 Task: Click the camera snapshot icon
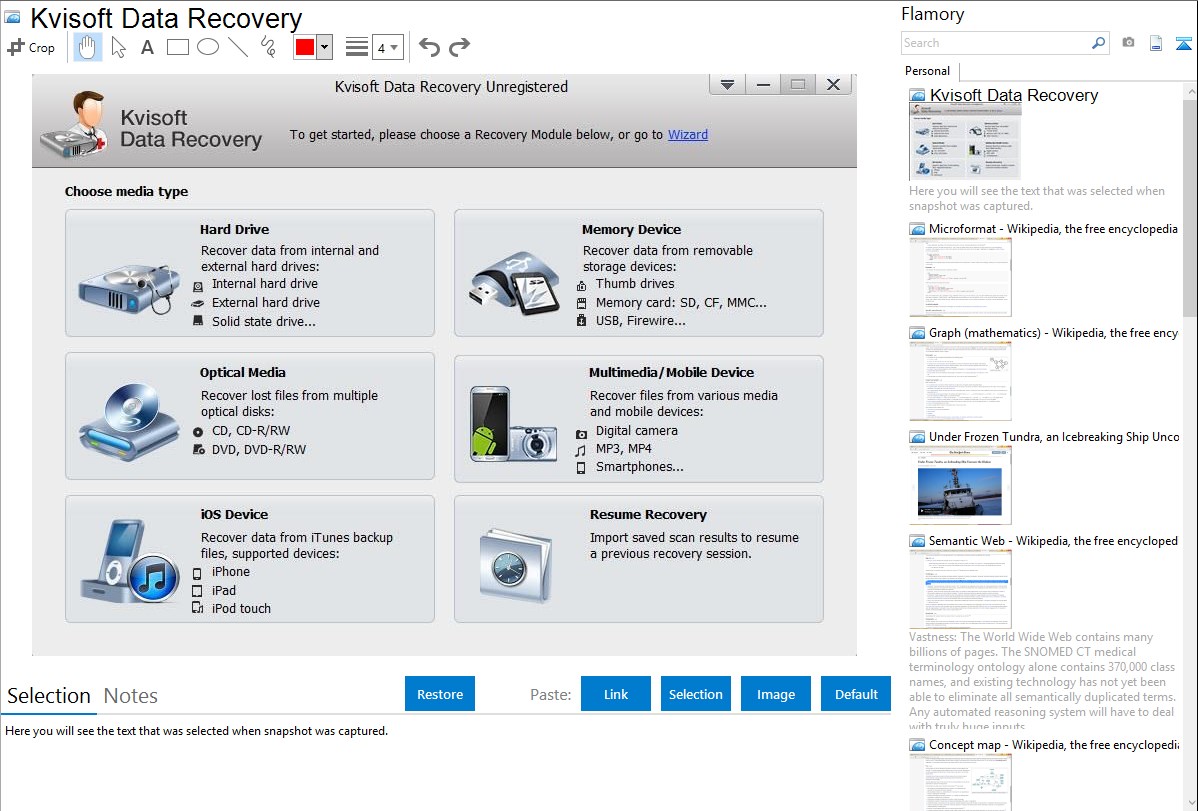point(1128,43)
